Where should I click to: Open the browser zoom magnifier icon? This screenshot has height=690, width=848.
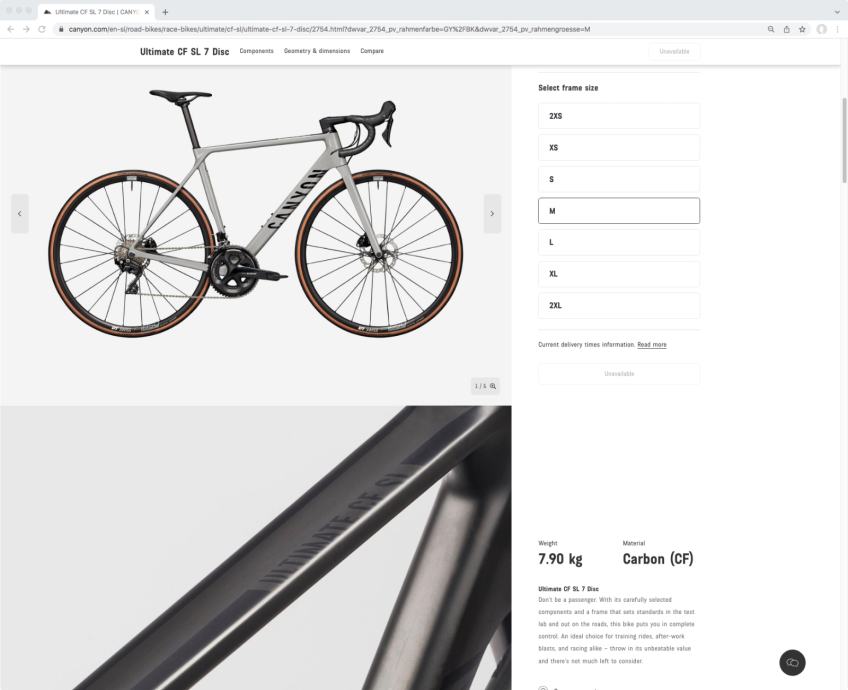(x=771, y=29)
